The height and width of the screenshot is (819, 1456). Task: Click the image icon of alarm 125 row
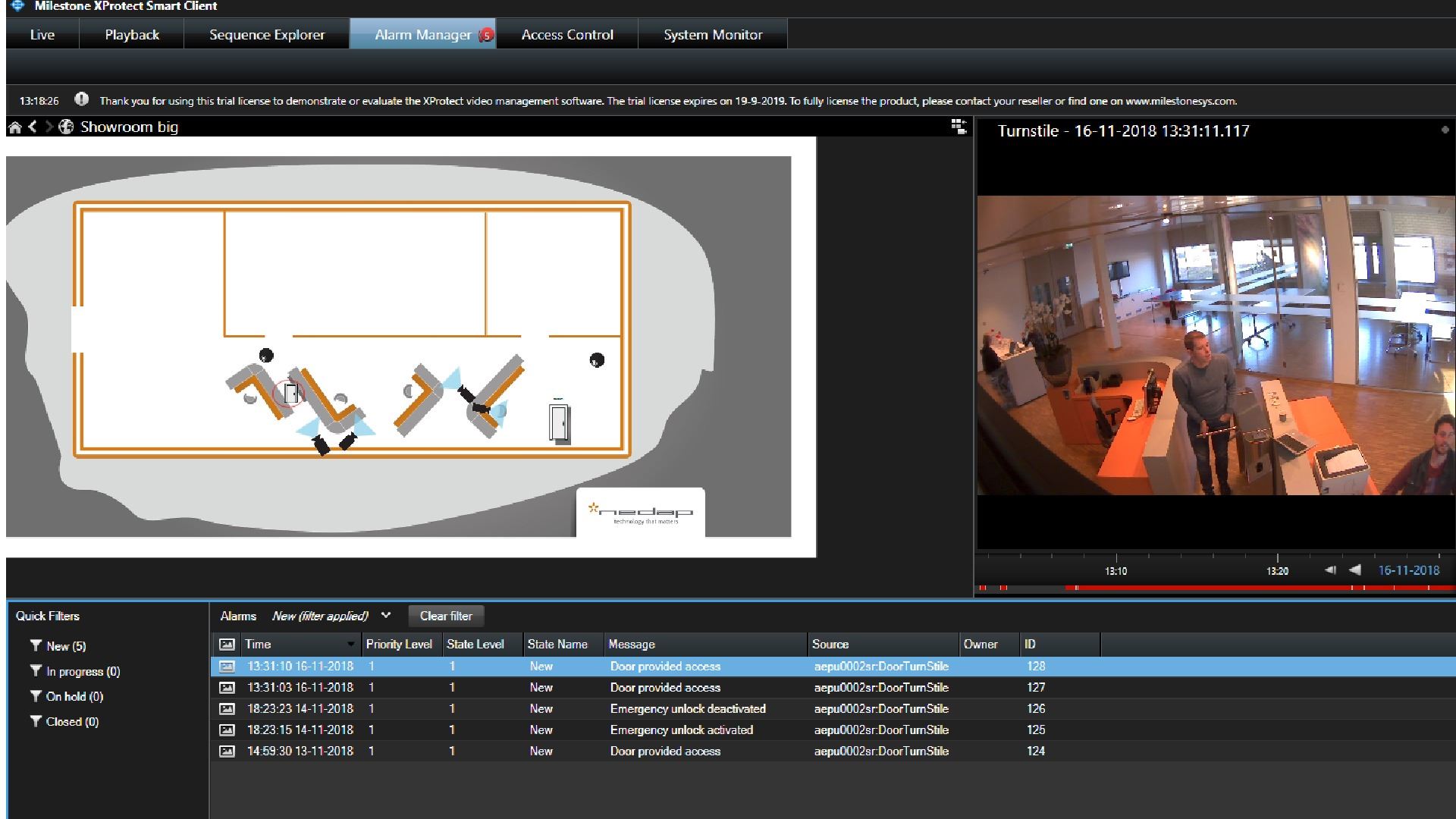click(227, 730)
